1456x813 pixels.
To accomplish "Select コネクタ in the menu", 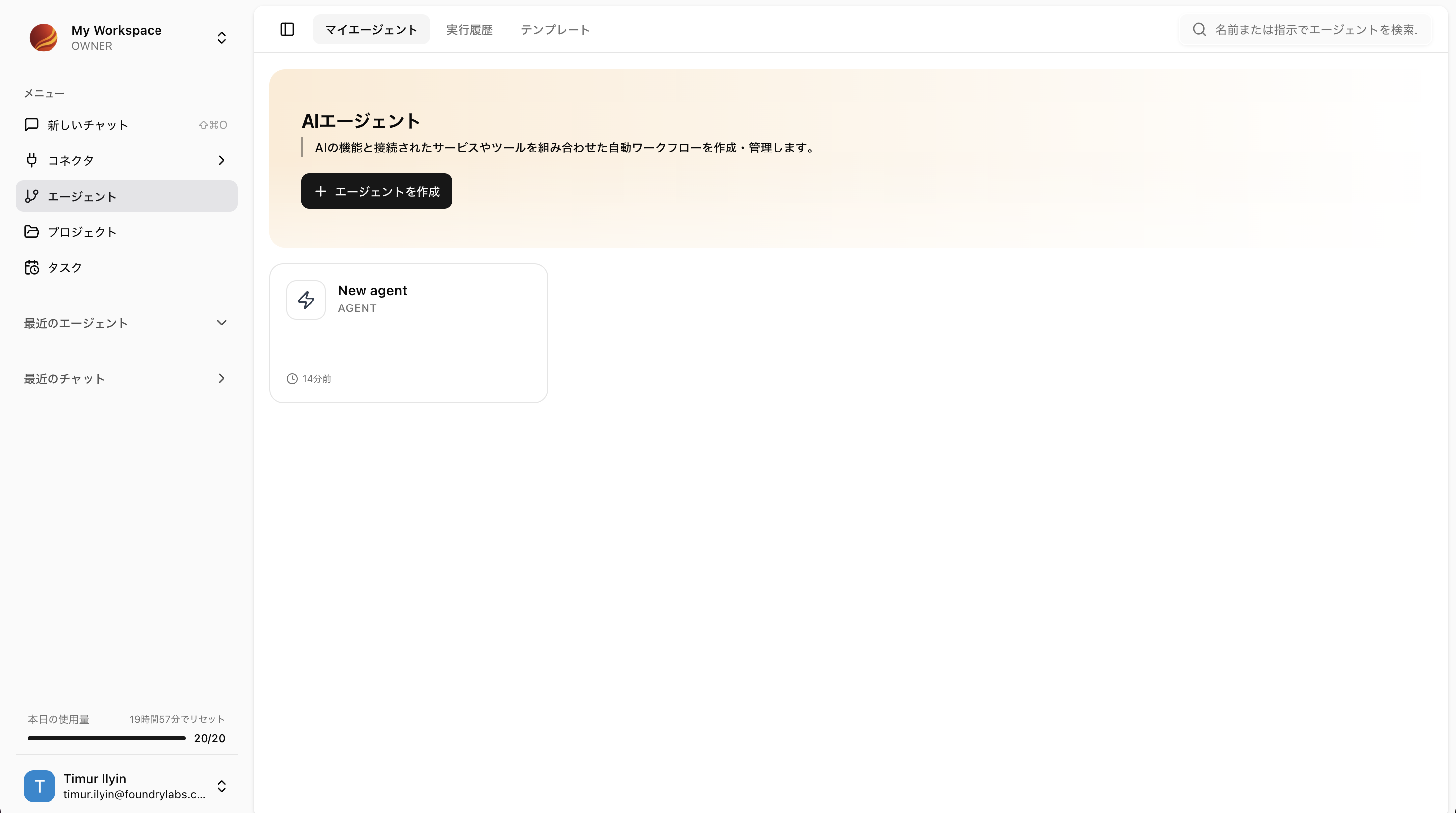I will click(127, 160).
